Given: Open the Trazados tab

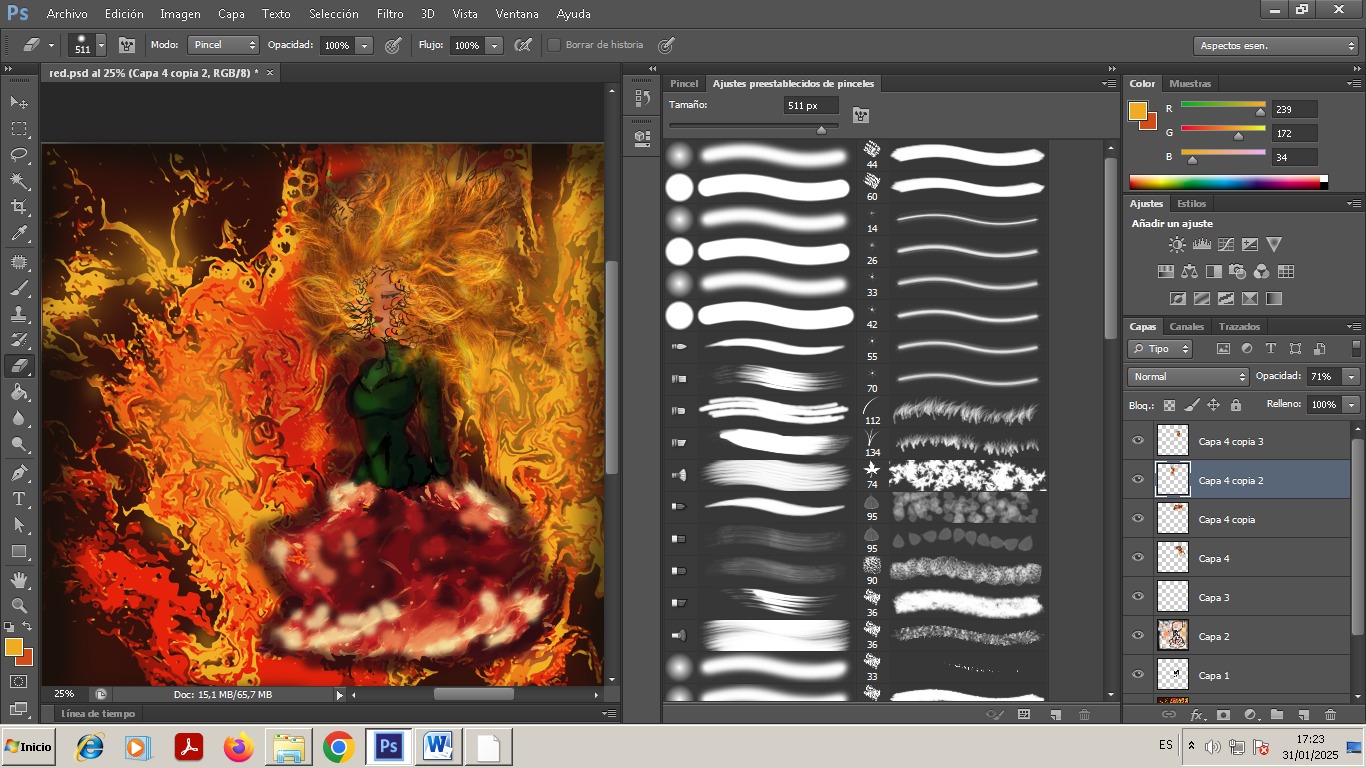Looking at the screenshot, I should (x=1239, y=327).
